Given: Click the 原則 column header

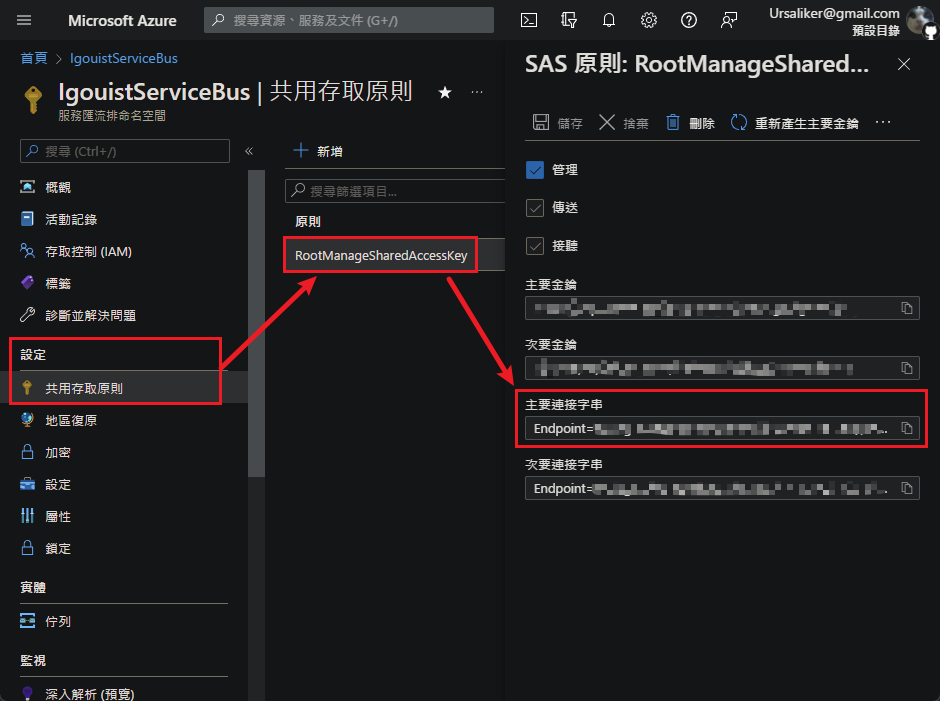Looking at the screenshot, I should 308,222.
